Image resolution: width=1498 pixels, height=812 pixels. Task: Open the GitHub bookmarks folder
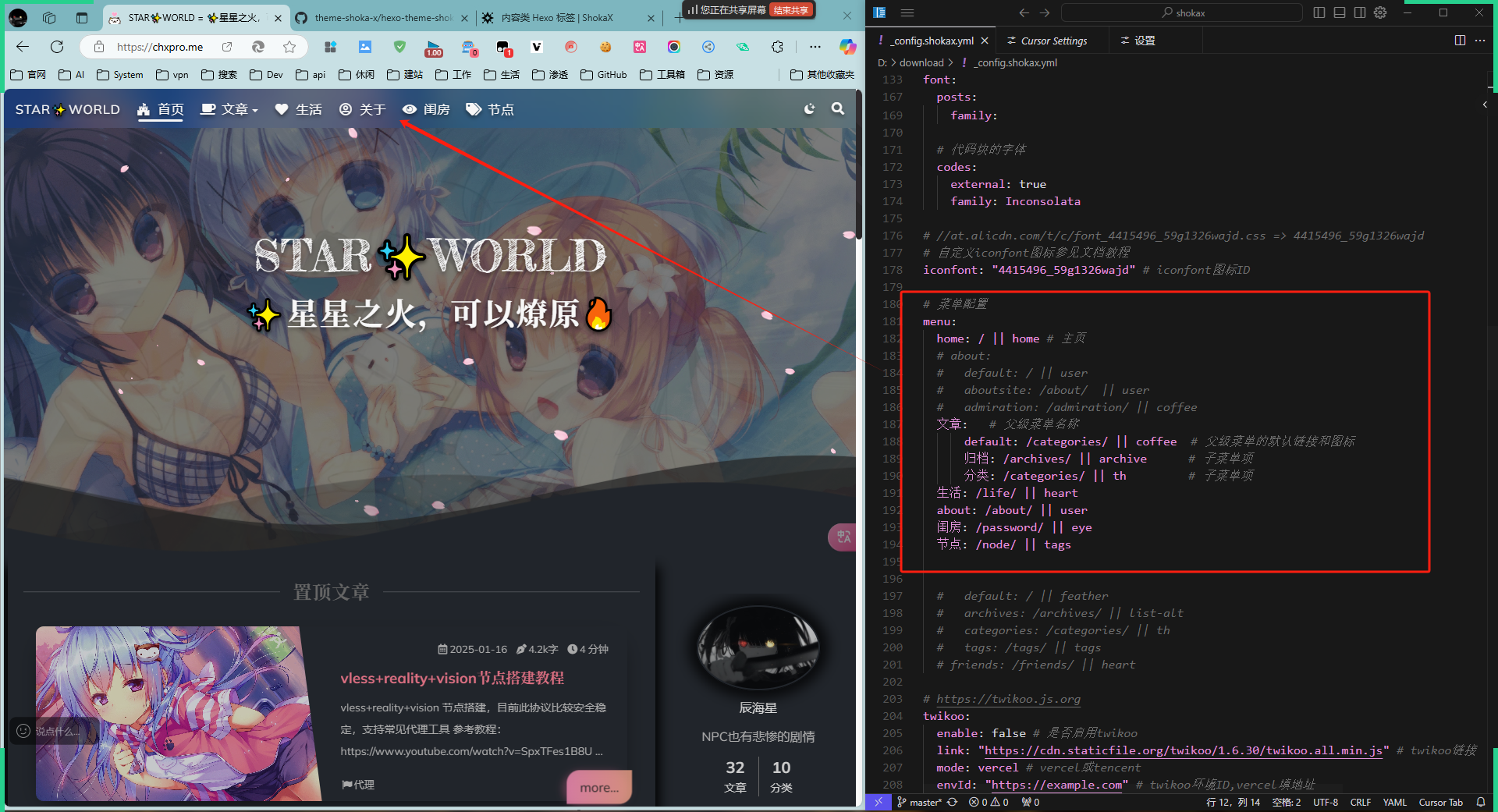coord(604,75)
